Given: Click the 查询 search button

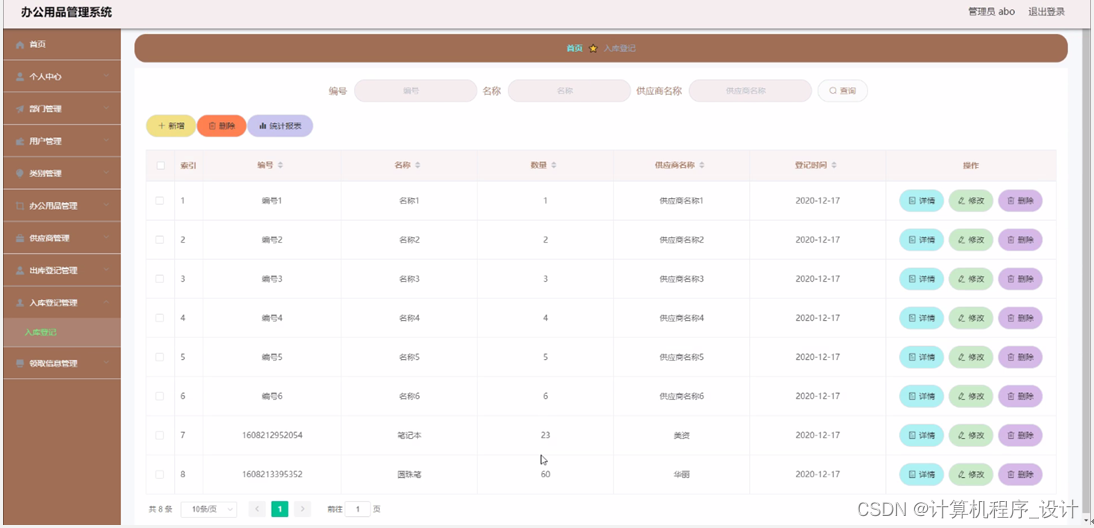Looking at the screenshot, I should (x=842, y=91).
